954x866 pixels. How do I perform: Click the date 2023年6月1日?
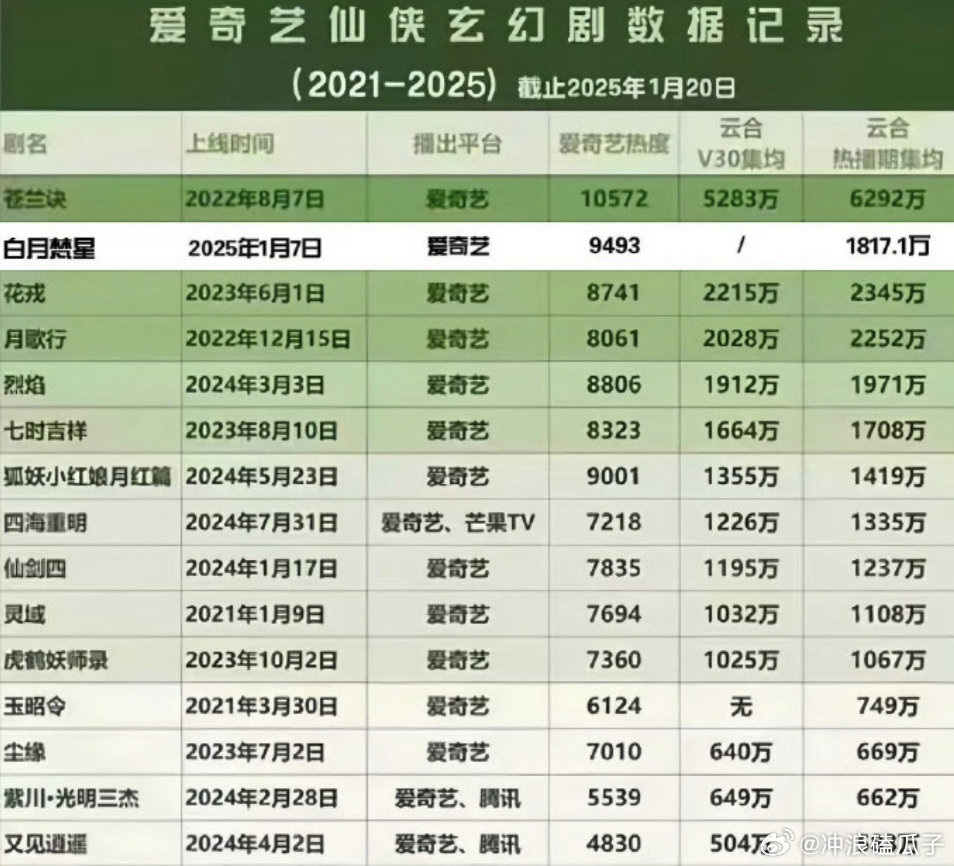pyautogui.click(x=255, y=293)
